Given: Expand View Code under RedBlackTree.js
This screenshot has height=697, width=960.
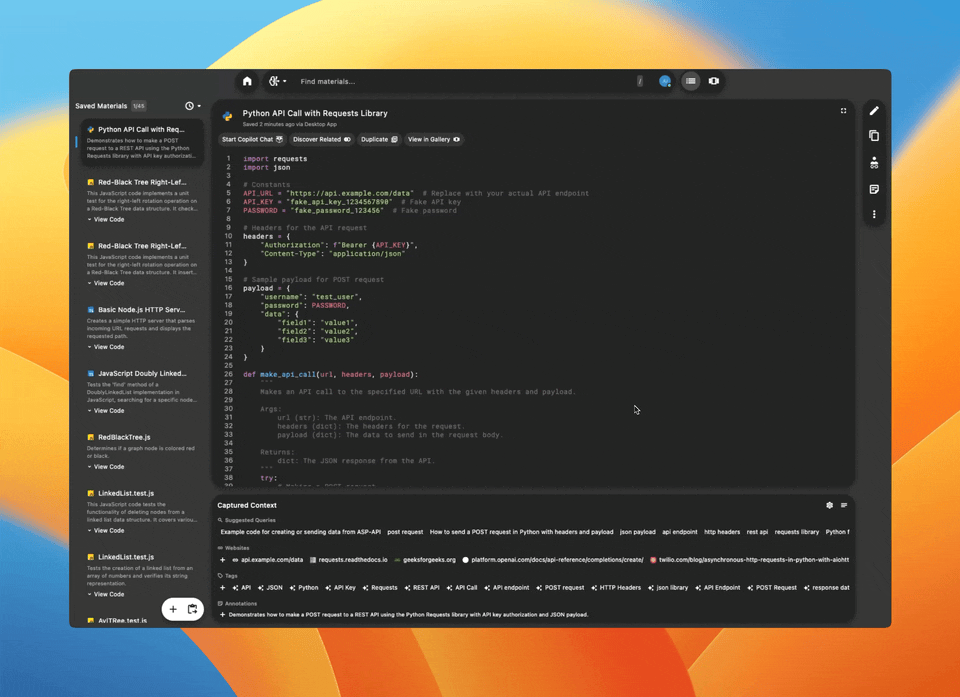Looking at the screenshot, I should pos(105,467).
